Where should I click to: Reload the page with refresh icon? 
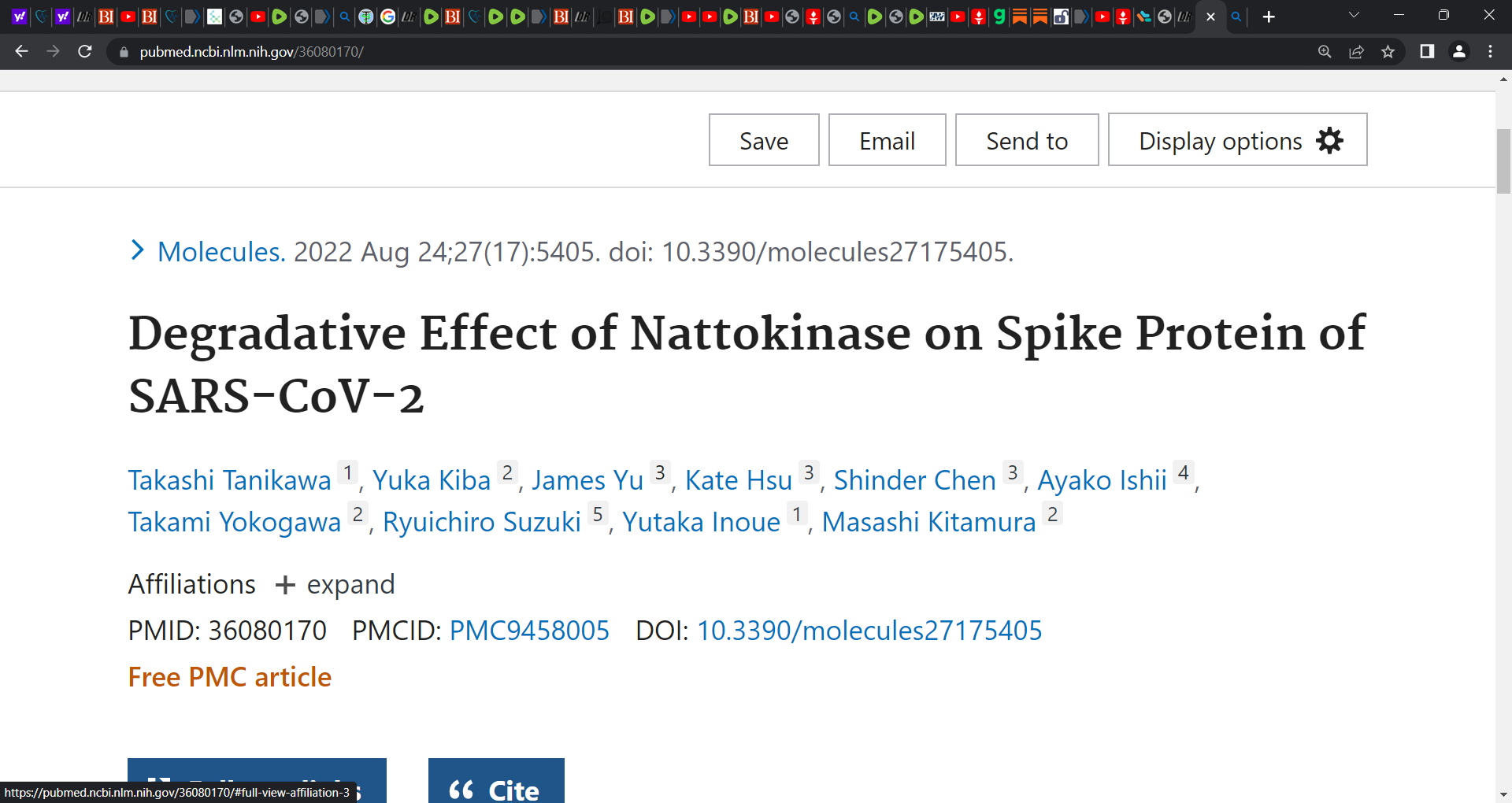(x=85, y=51)
